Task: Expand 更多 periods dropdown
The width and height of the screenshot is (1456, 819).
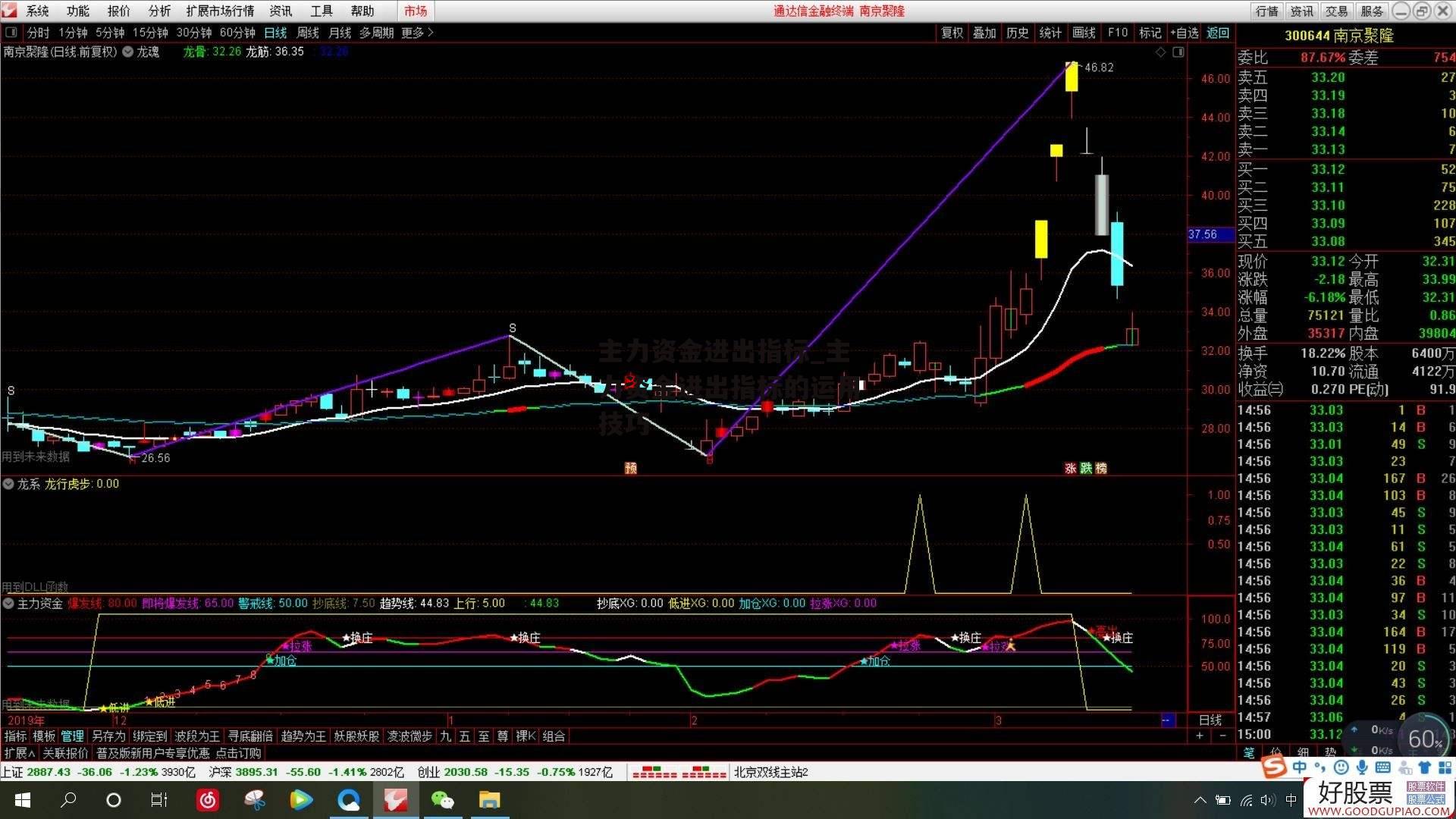Action: [417, 33]
